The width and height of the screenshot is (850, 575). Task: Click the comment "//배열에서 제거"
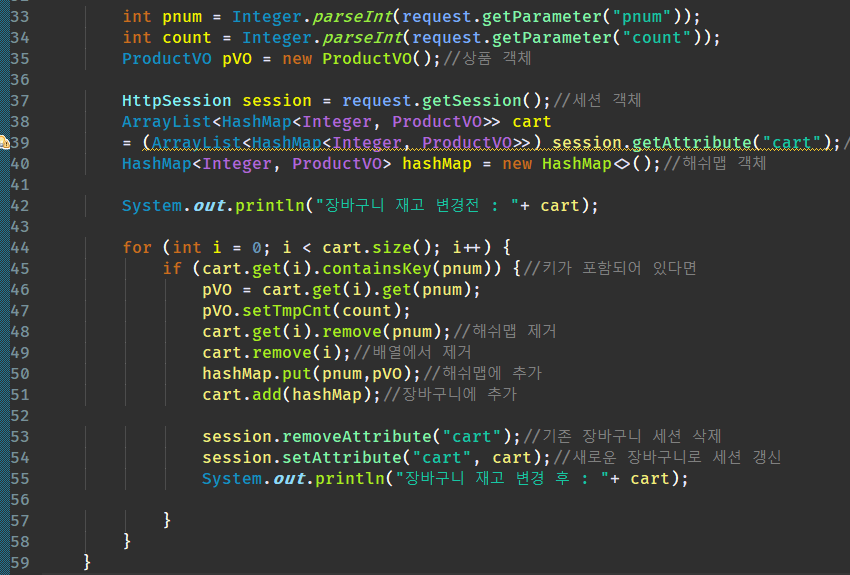[412, 352]
